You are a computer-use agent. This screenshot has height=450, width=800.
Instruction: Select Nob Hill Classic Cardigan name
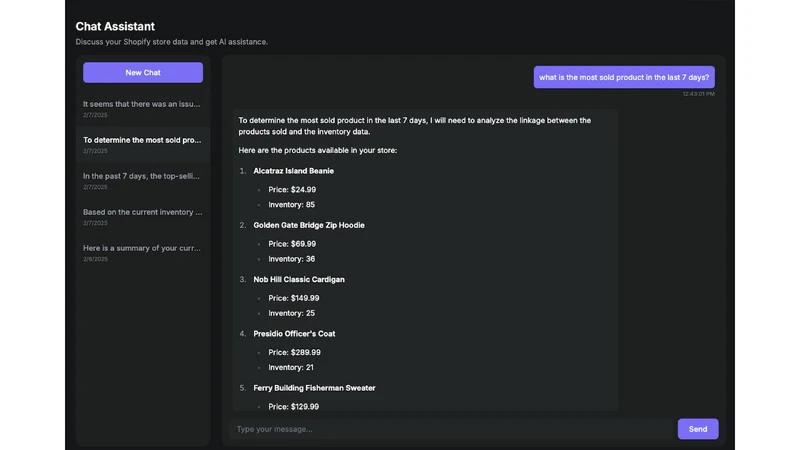[299, 280]
